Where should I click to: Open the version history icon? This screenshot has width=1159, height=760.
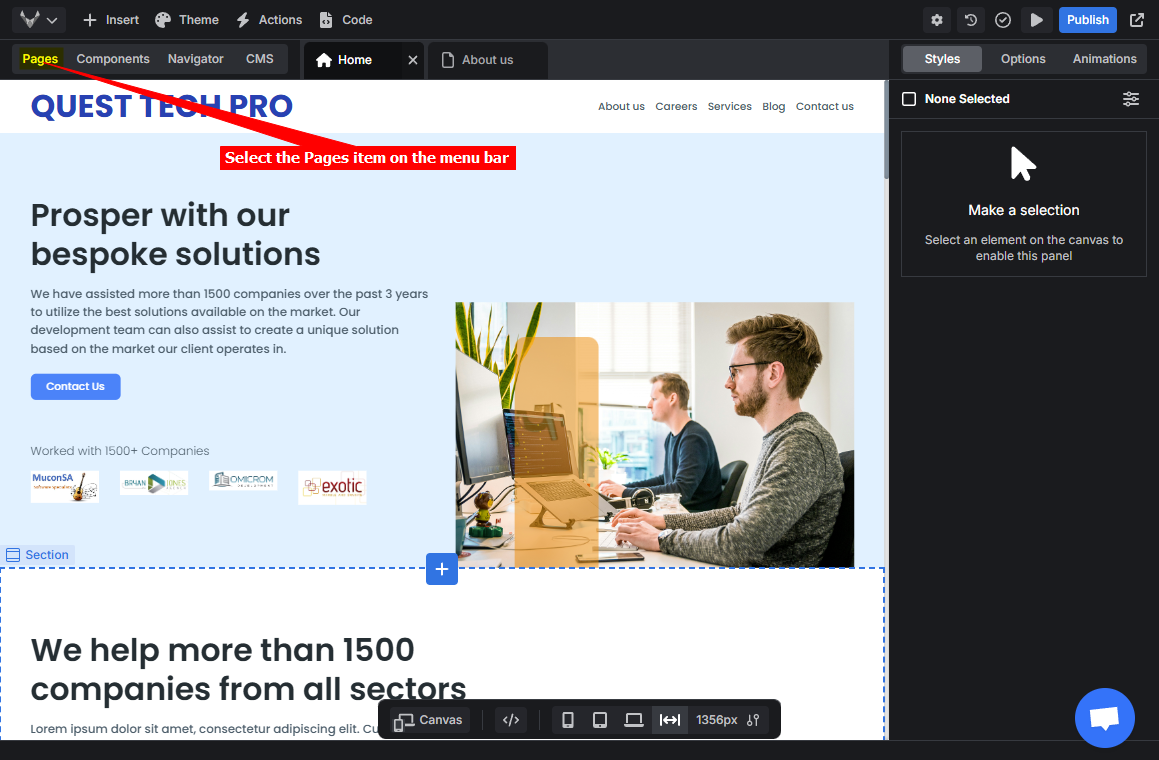tap(971, 20)
